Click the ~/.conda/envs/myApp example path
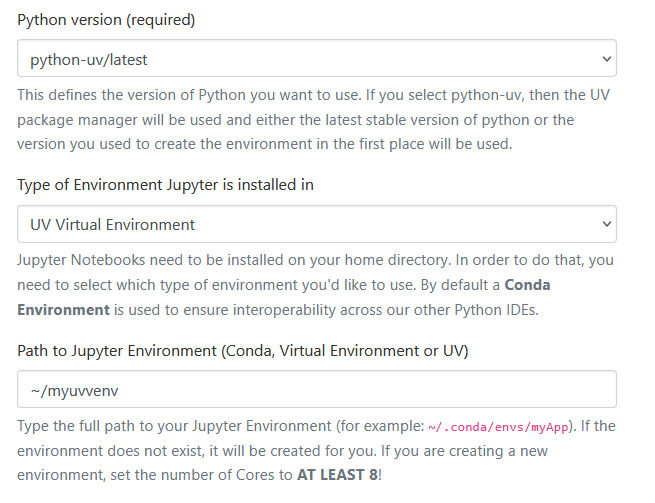 pyautogui.click(x=498, y=427)
